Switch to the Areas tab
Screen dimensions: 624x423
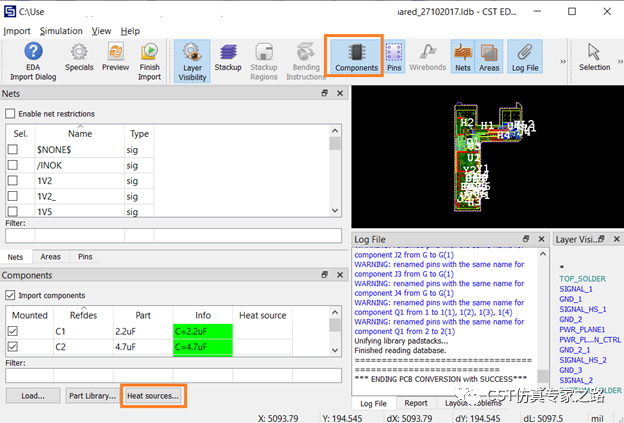51,257
